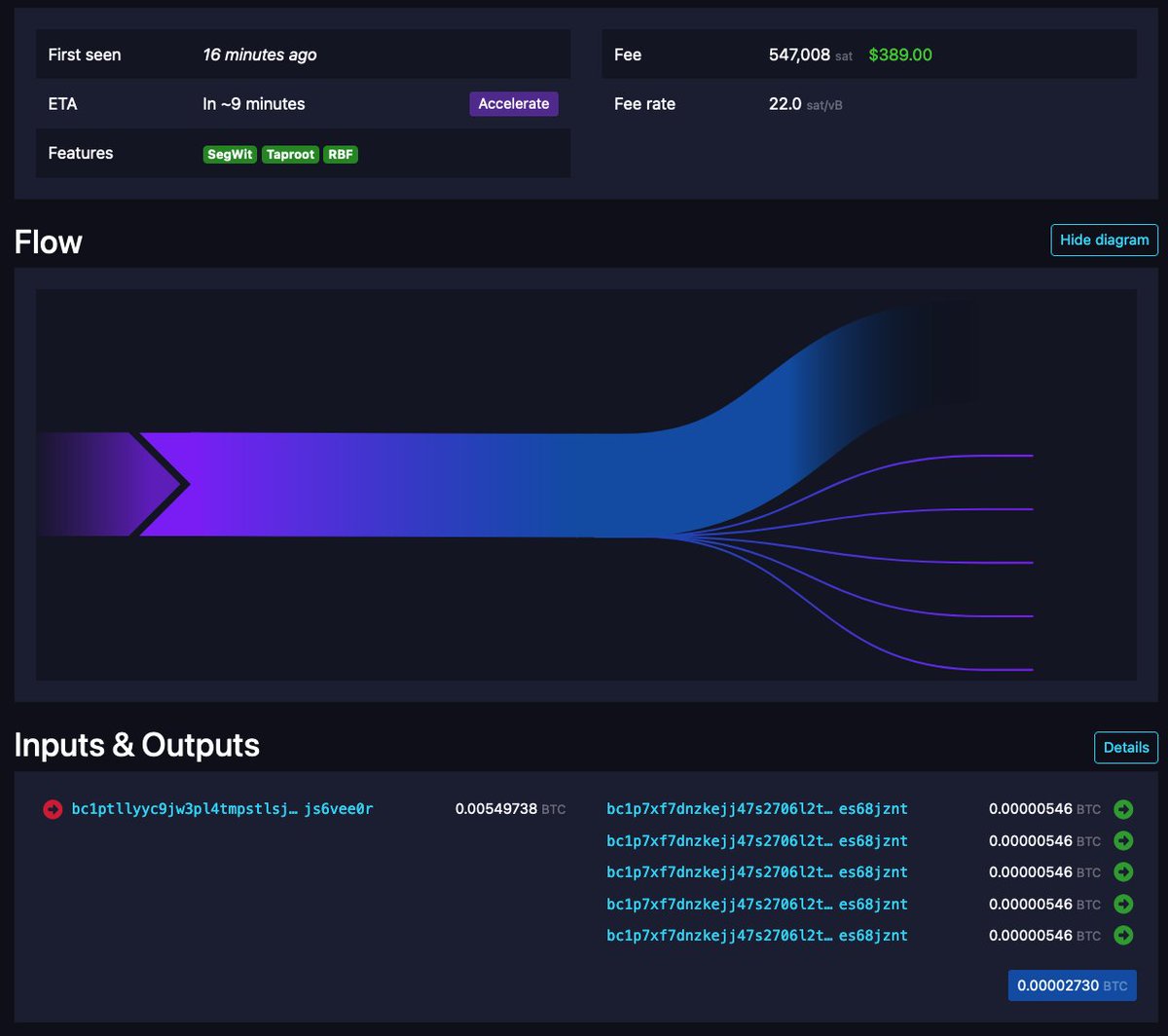1168x1036 pixels.
Task: Click the green arrow of the bottom output
Action: pos(1123,935)
